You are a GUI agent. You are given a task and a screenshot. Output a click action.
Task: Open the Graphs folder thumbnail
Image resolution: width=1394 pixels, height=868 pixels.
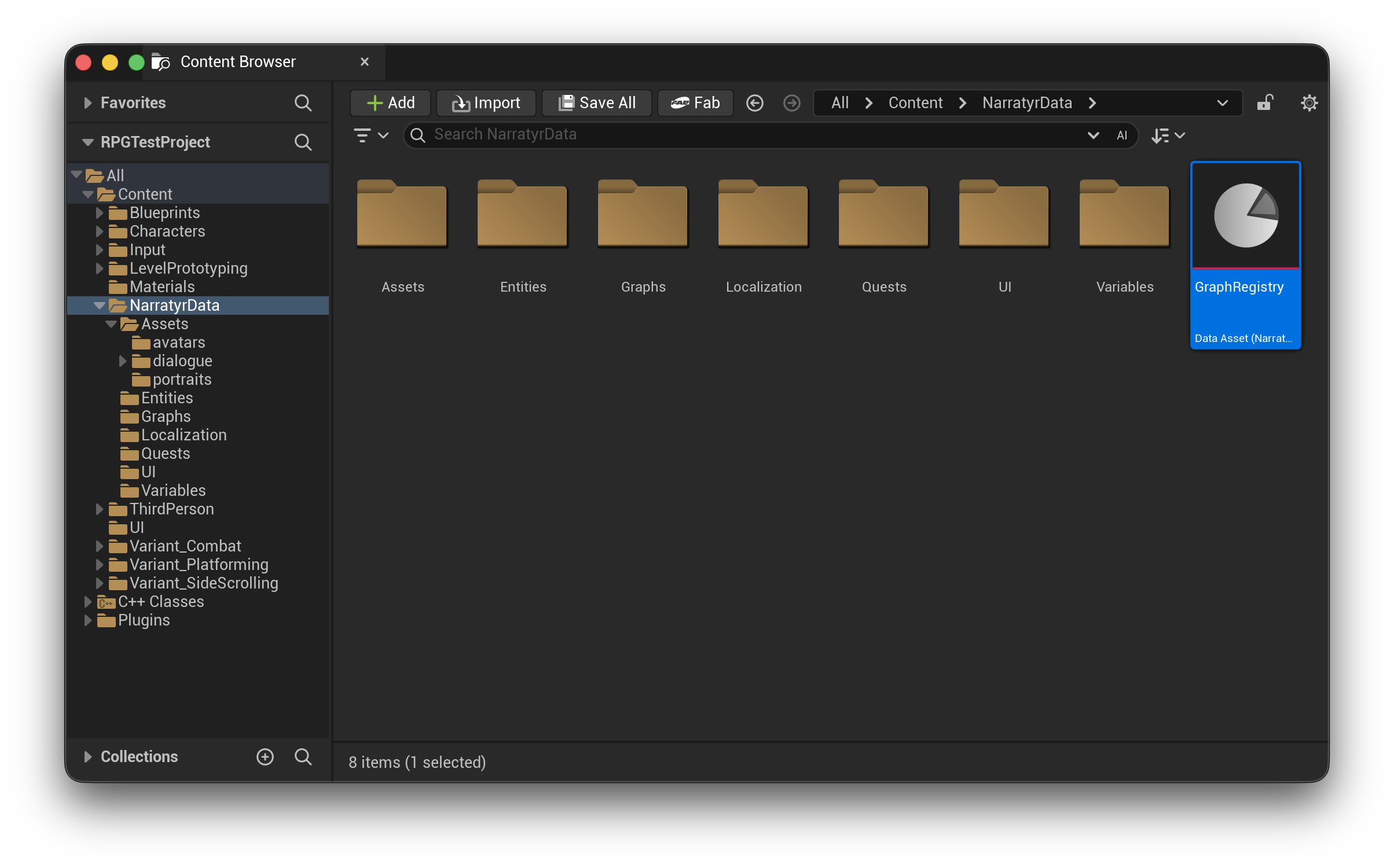pos(643,213)
